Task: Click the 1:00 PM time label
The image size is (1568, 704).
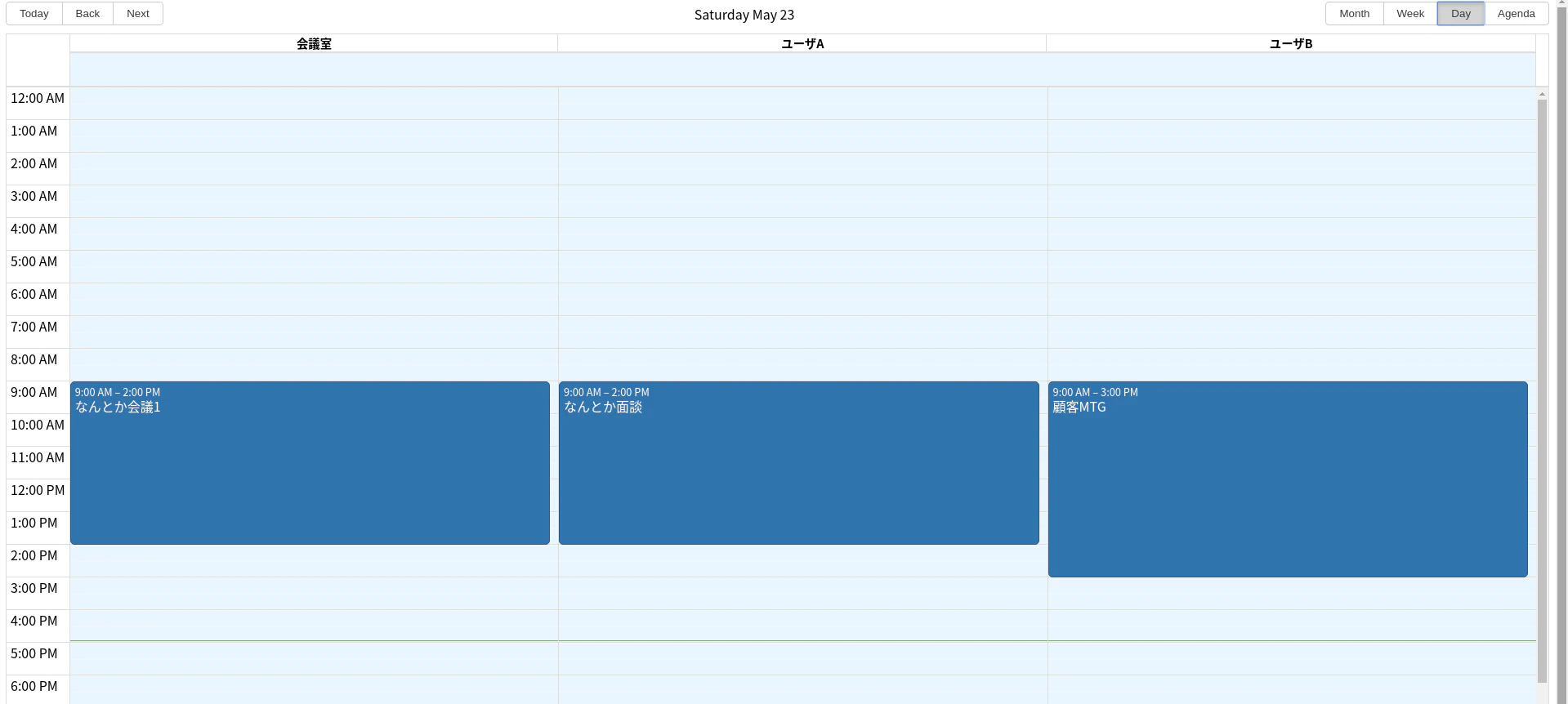Action: (x=34, y=524)
